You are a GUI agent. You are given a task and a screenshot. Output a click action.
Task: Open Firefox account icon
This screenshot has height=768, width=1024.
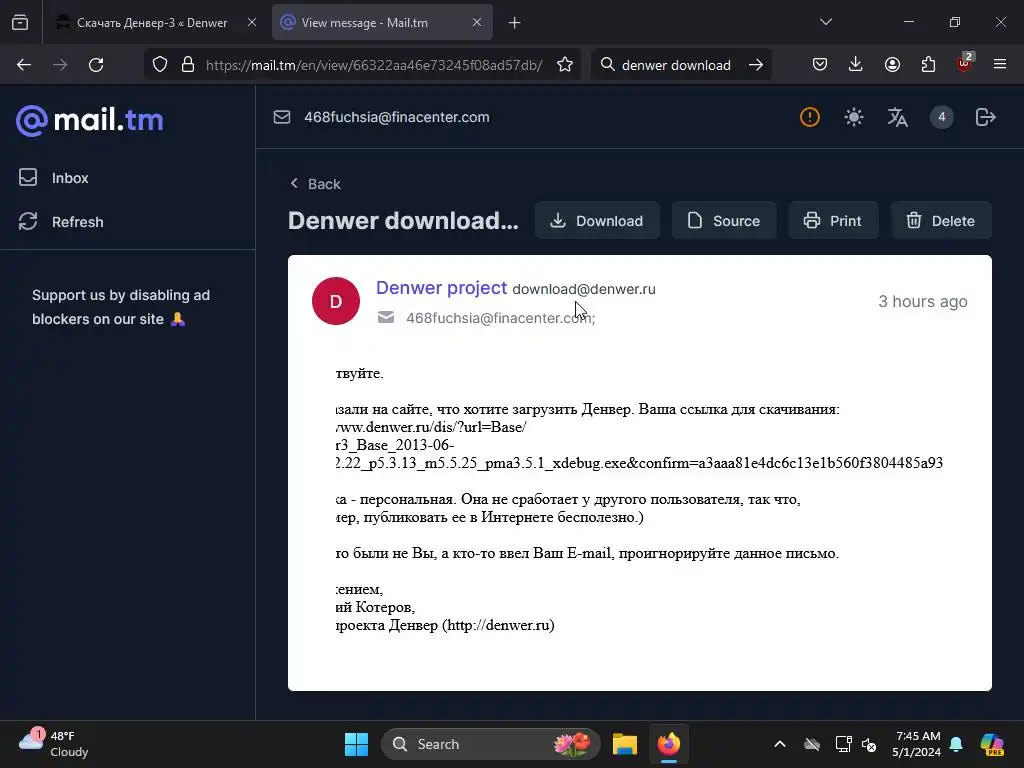click(892, 64)
